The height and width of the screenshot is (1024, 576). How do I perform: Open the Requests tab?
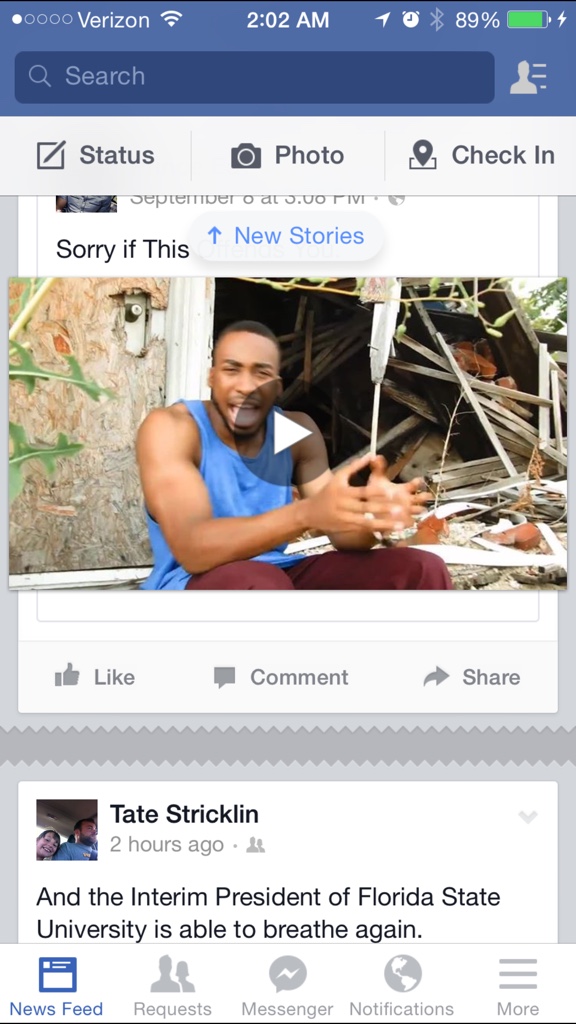(172, 986)
